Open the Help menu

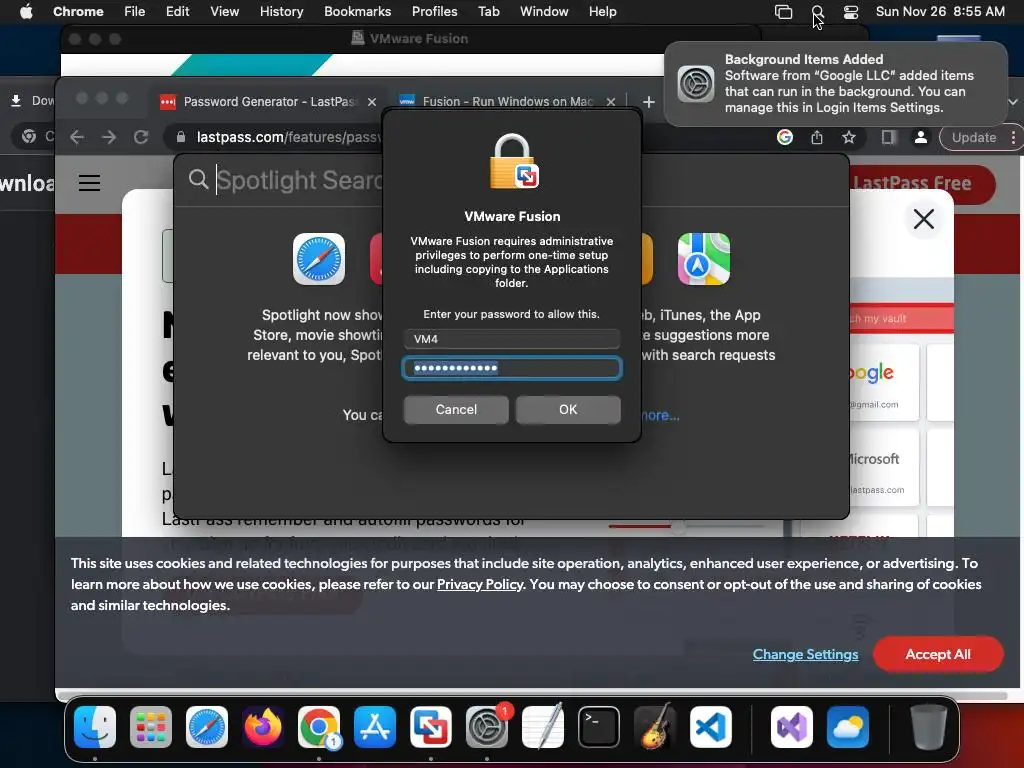tap(602, 11)
